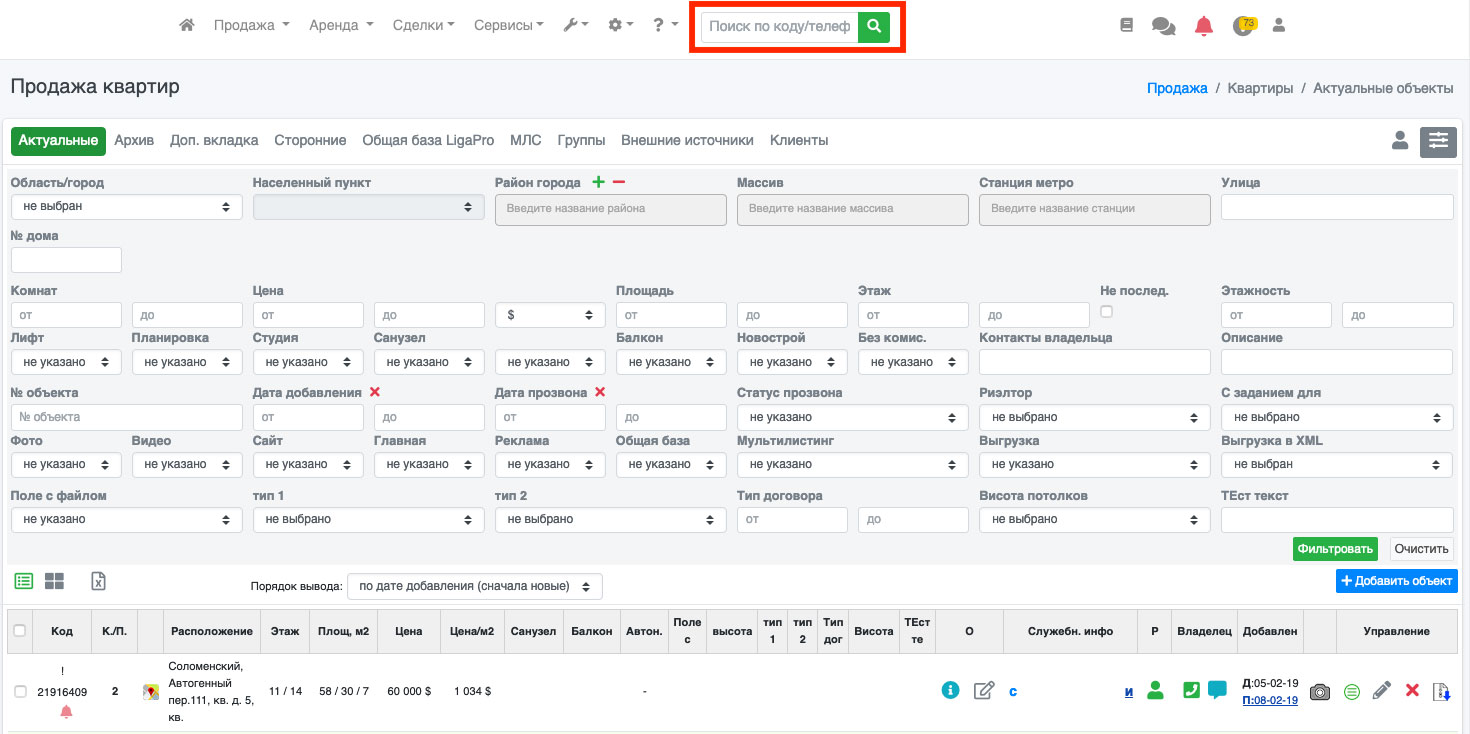1470x734 pixels.
Task: Export the list to Excel file
Action: (x=98, y=581)
